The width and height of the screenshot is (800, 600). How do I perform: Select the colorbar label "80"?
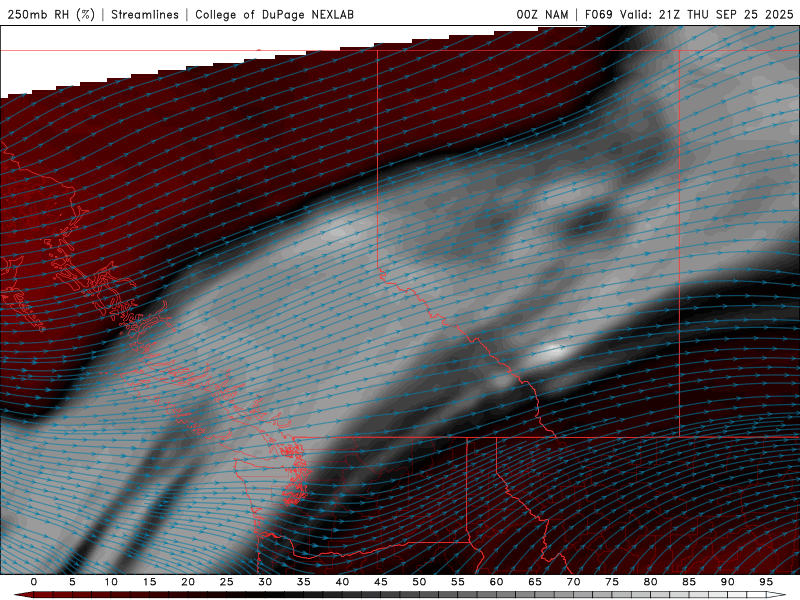[651, 582]
